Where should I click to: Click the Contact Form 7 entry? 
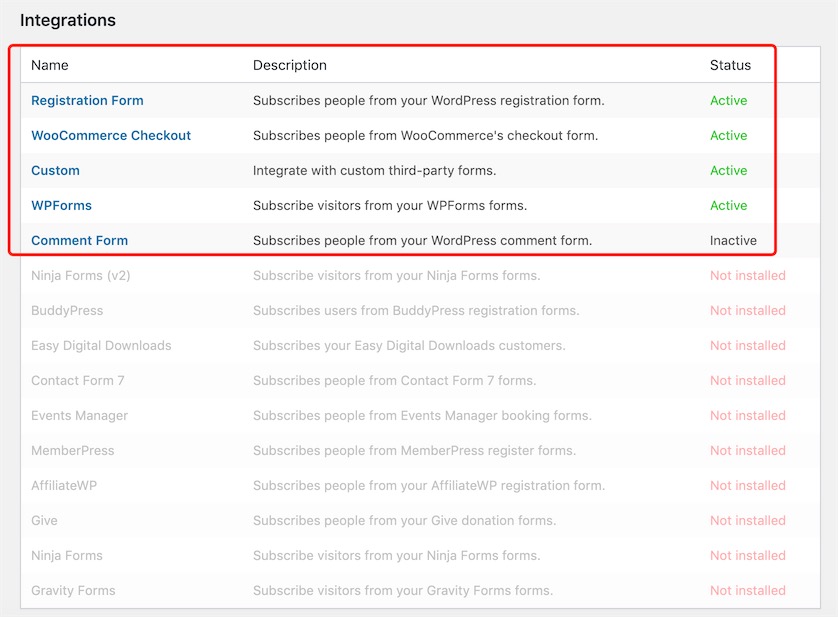coord(77,381)
